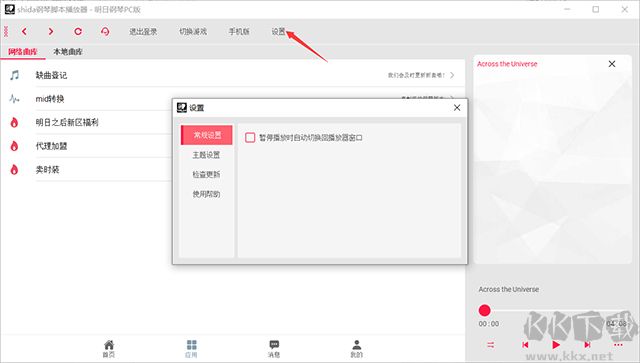
Task: Switch to the 本地曲库 tab
Action: click(x=68, y=52)
